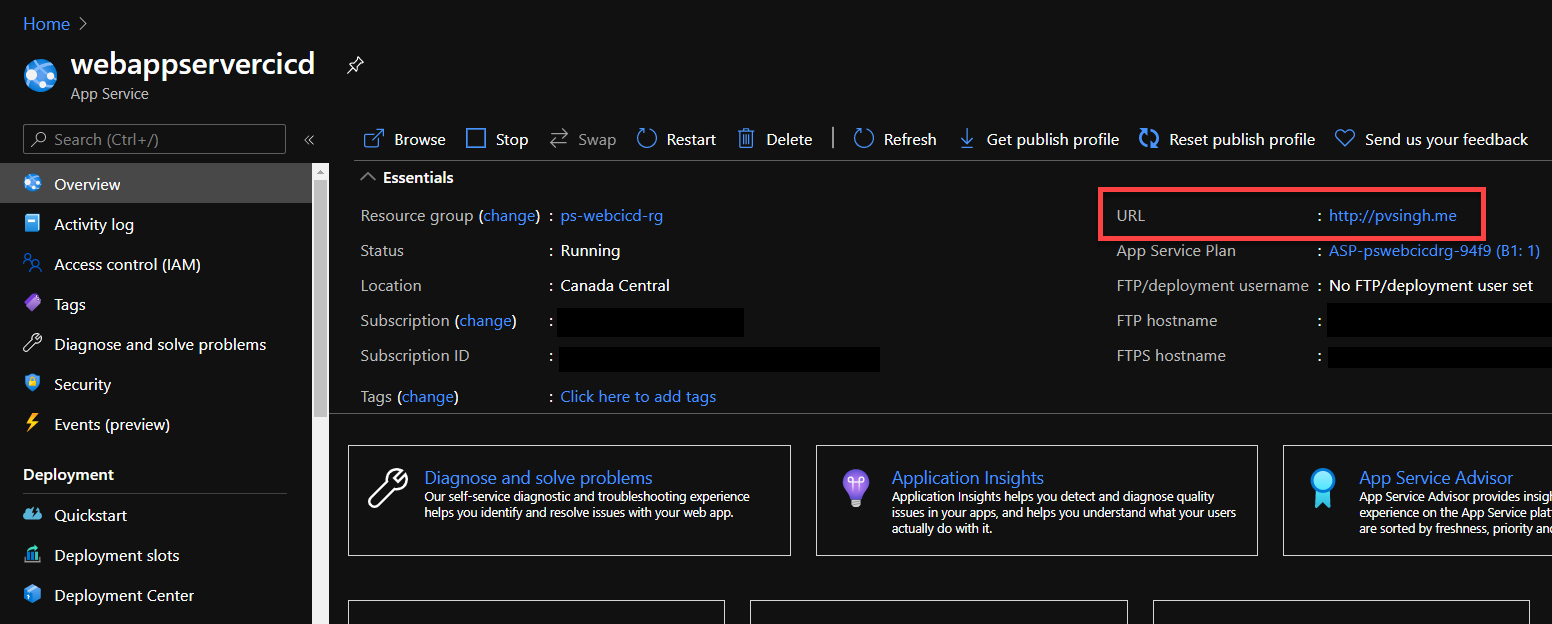Restart the App Service
Viewport: 1552px width, 624px height.
pyautogui.click(x=676, y=139)
